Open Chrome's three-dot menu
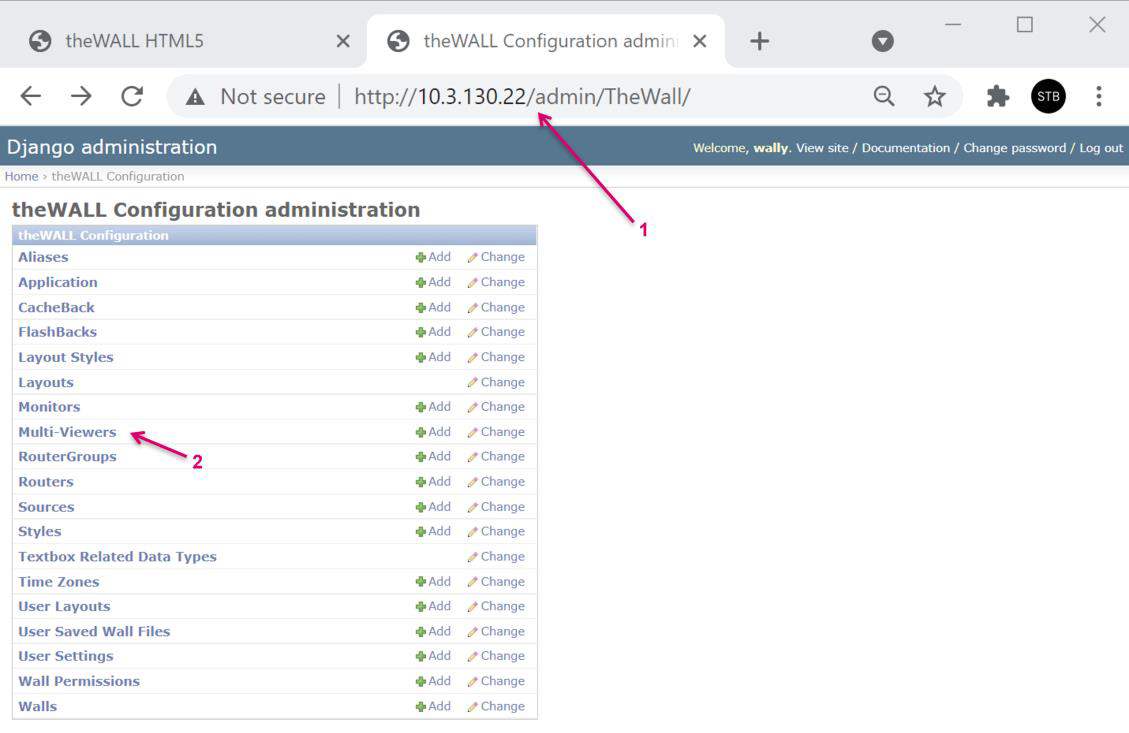 point(1098,96)
